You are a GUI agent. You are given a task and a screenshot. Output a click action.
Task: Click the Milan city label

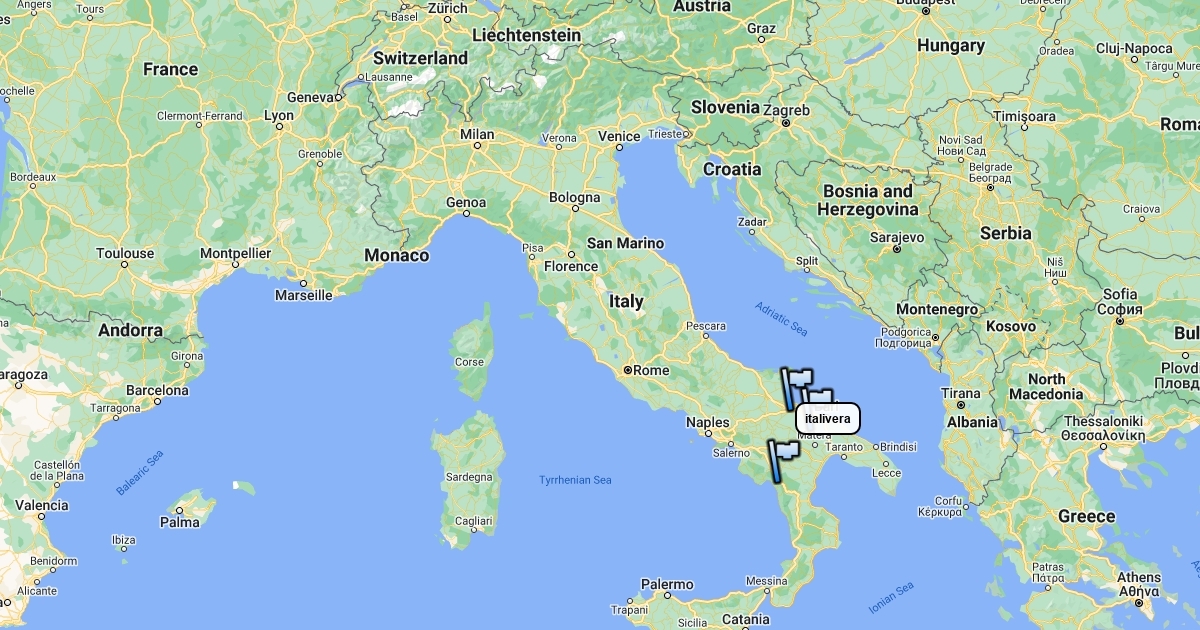point(477,134)
